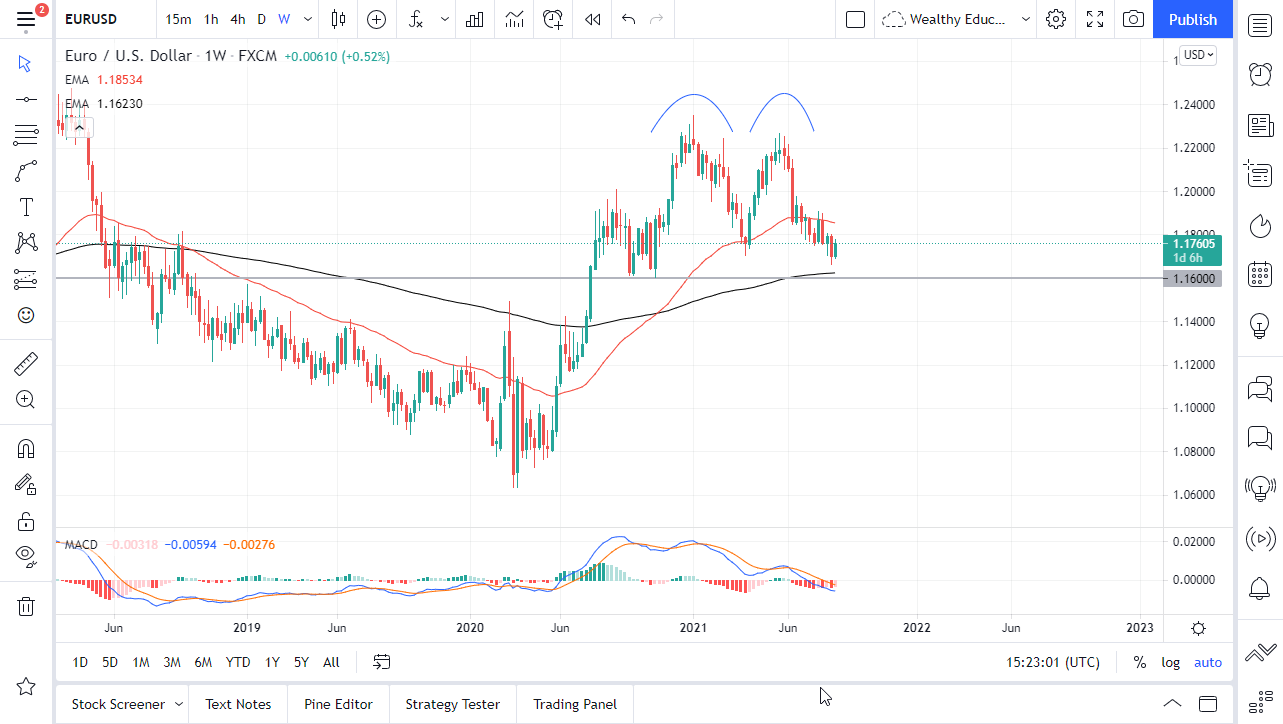Open the Indicators menu
The image size is (1283, 724).
[414, 19]
